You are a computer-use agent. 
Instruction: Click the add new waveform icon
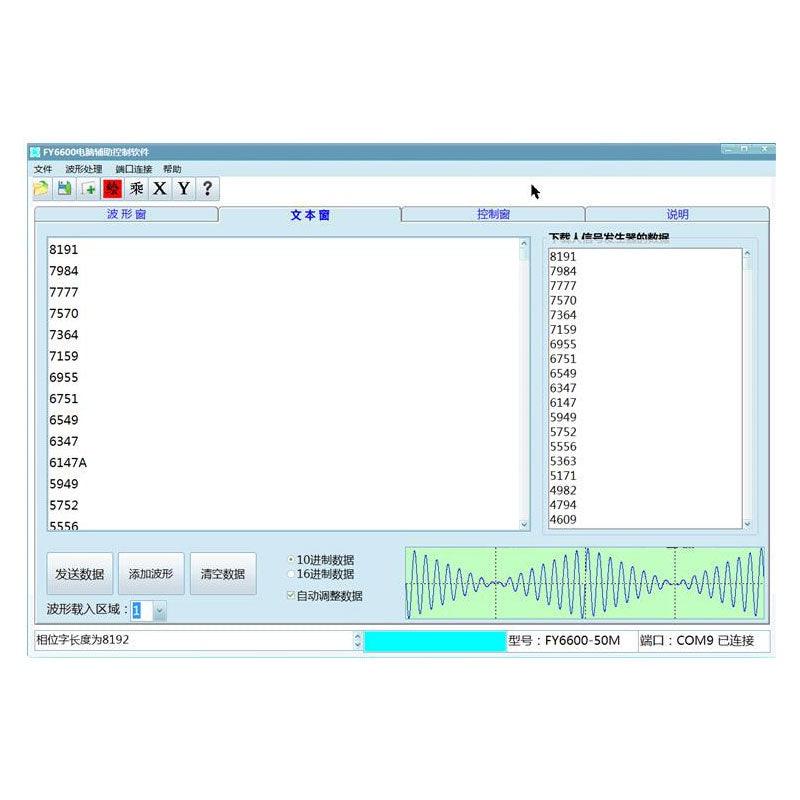coord(89,188)
